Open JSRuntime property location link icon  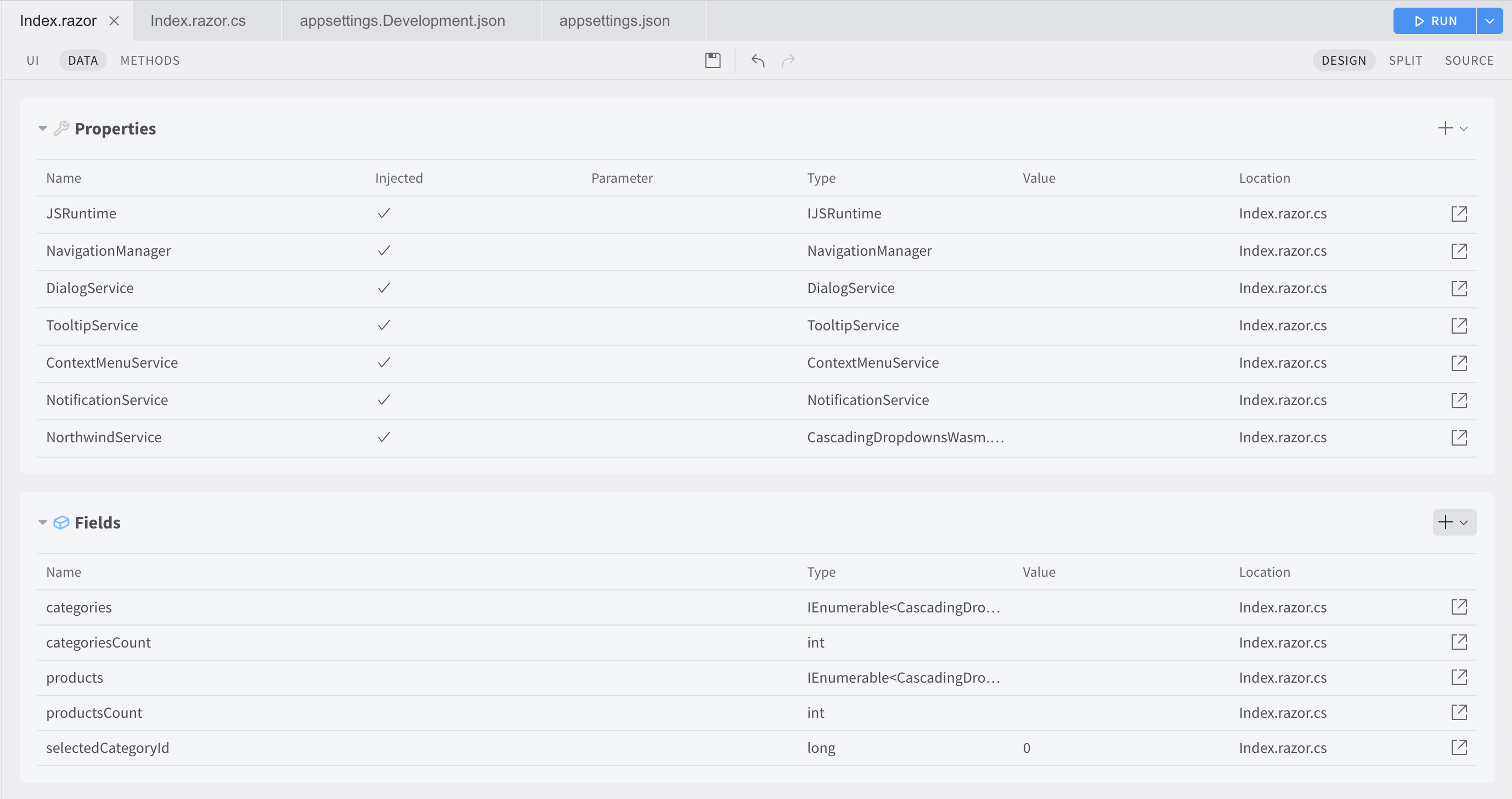click(1459, 213)
